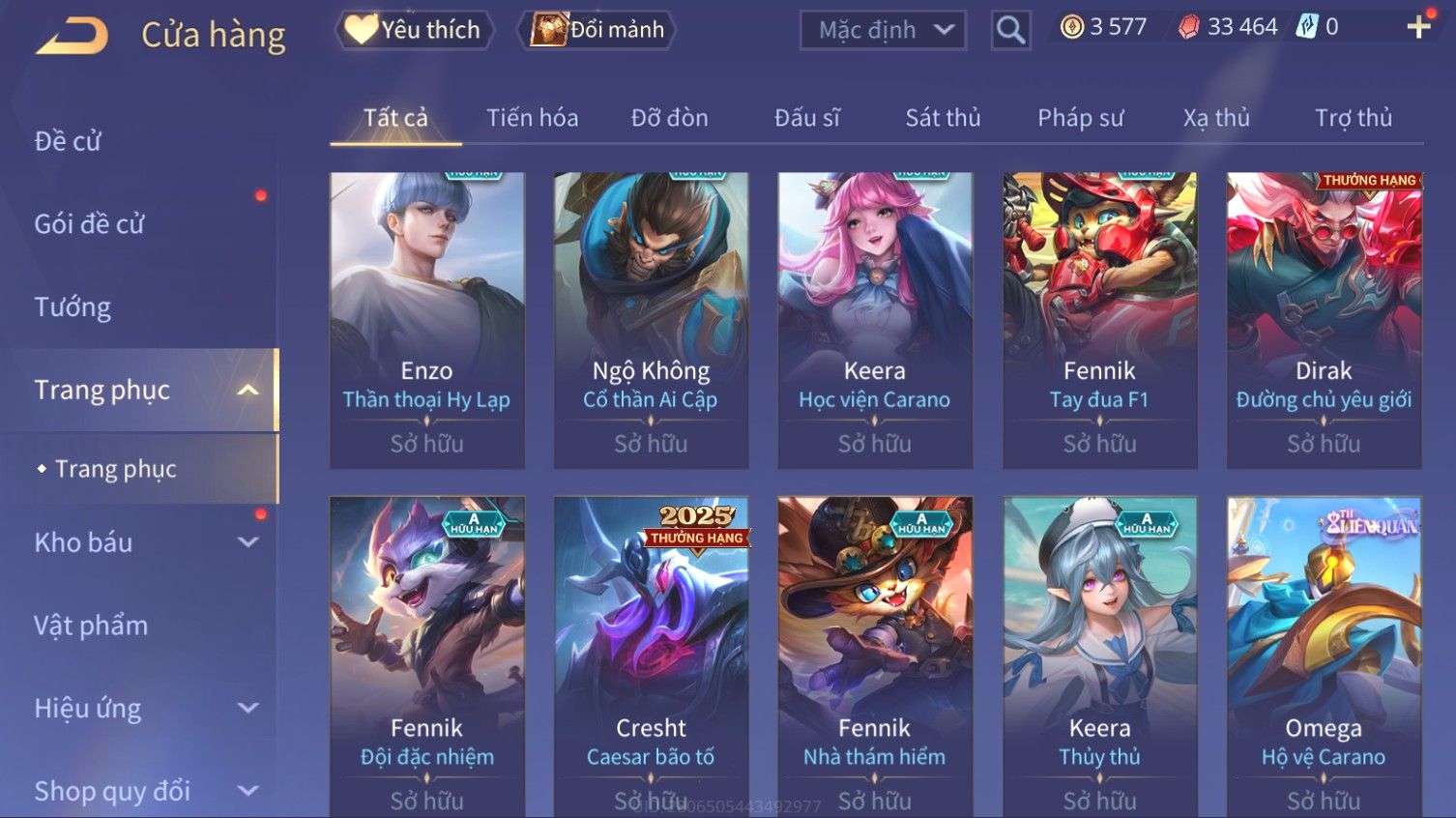Select the Cresht Caesar bão tố skin card
Screen dimensions: 1456x818
tap(651, 657)
